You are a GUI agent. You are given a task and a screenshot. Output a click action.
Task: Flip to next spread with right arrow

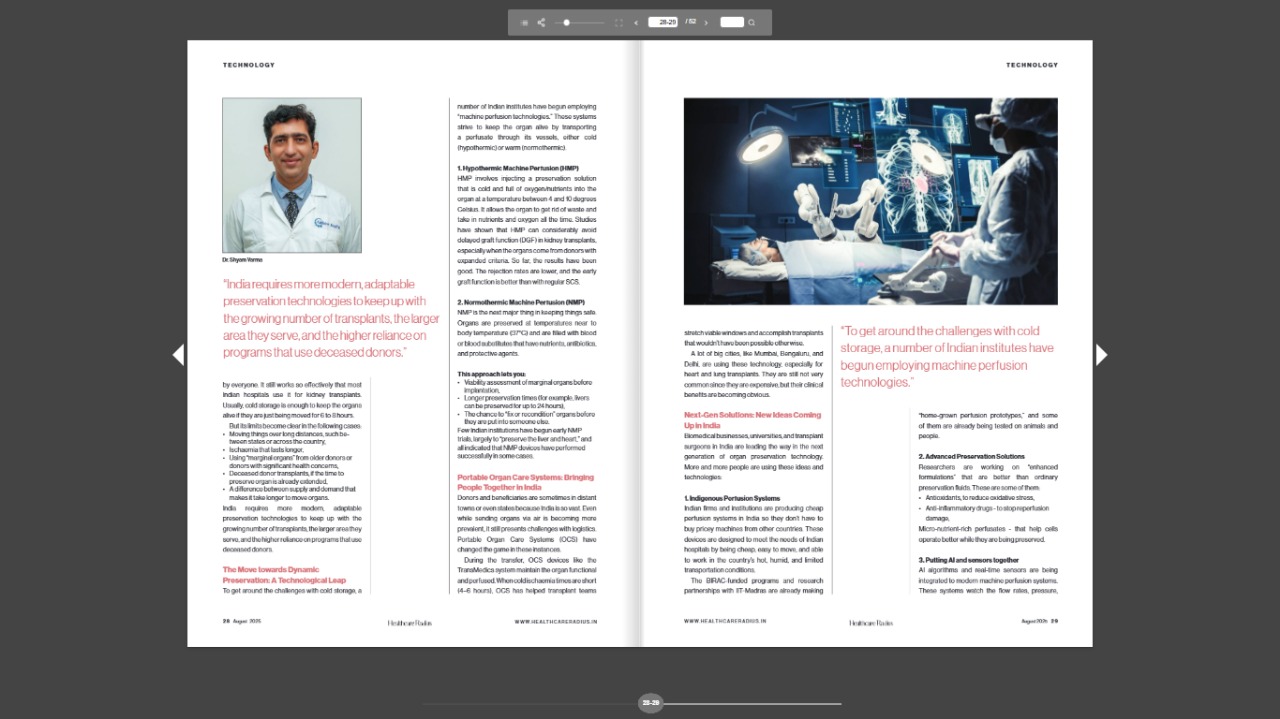(1102, 354)
